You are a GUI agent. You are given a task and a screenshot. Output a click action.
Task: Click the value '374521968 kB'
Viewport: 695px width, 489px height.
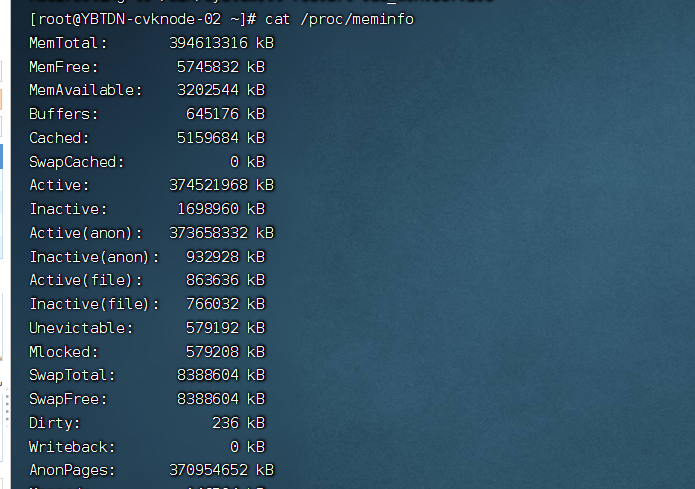[222, 185]
